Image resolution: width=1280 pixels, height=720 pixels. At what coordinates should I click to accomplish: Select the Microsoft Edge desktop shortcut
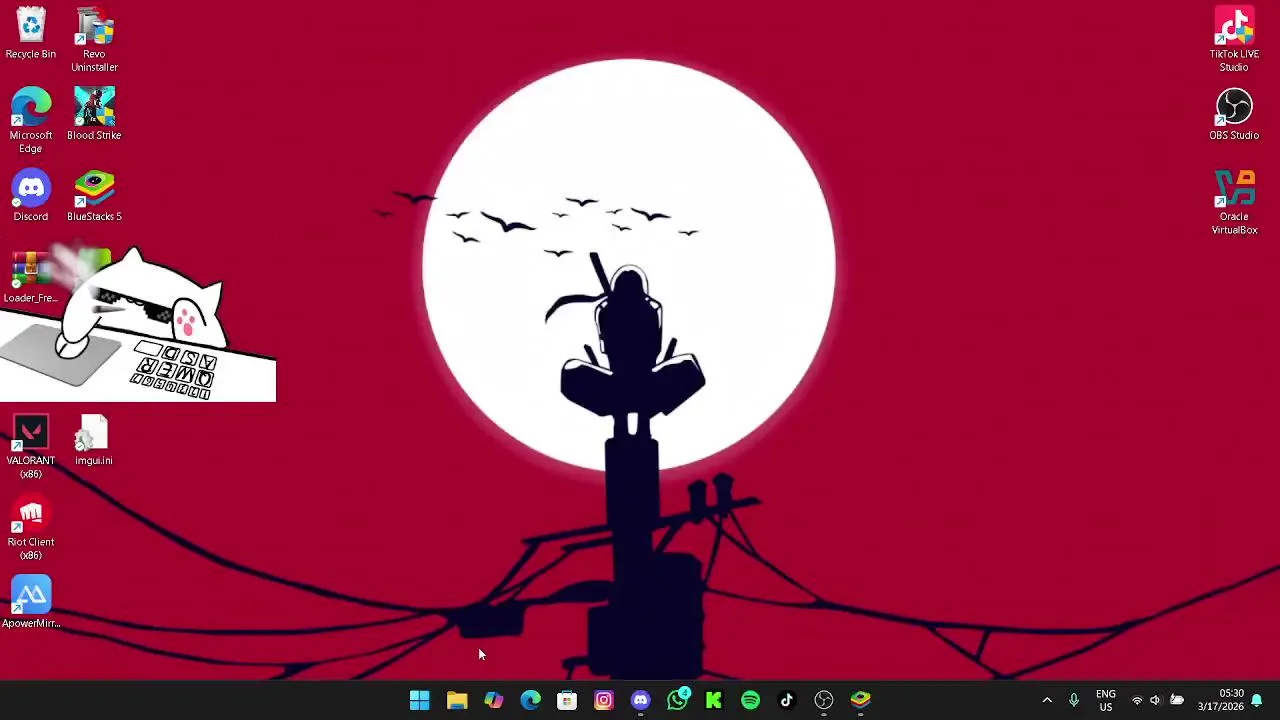point(31,121)
